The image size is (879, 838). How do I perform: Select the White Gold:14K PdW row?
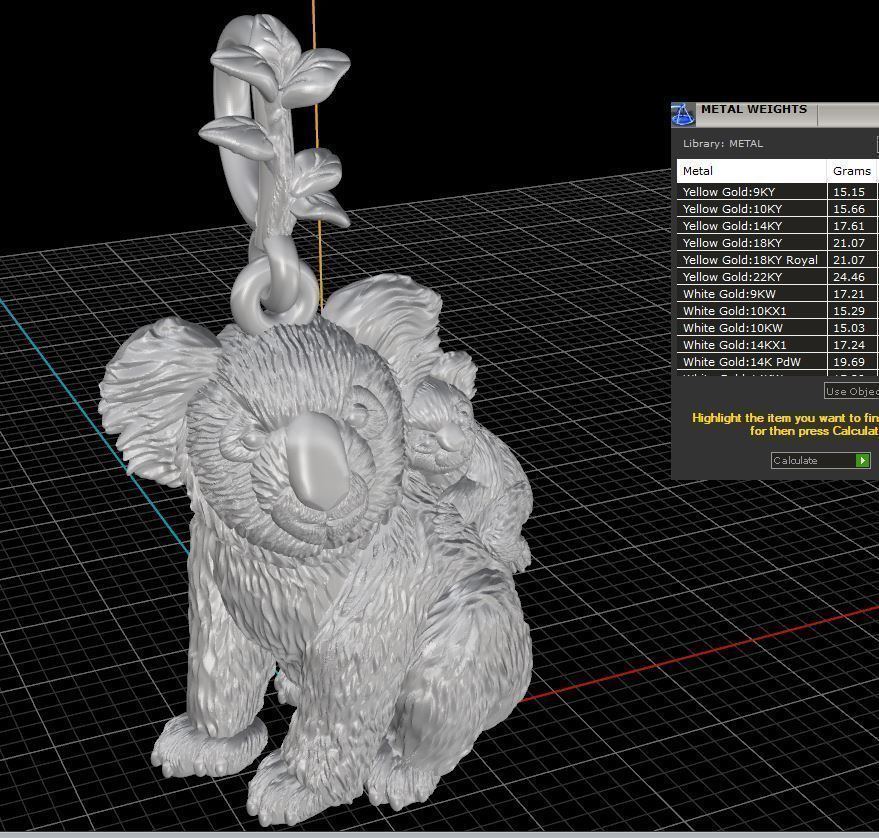(x=778, y=362)
